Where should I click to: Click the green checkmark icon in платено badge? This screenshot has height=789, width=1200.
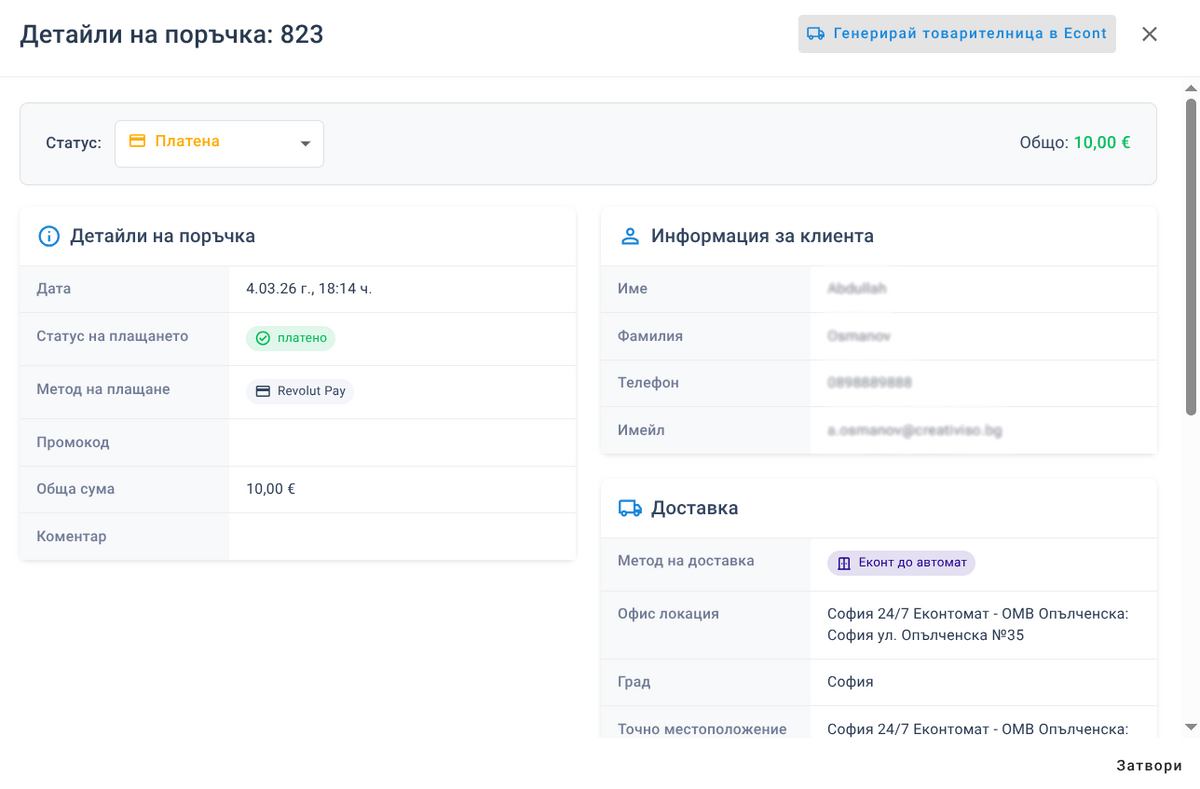point(263,339)
